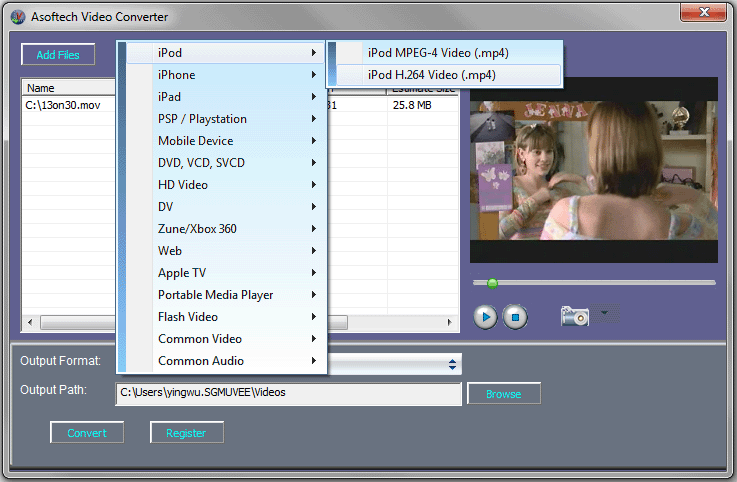Stop the video preview

coord(515,317)
